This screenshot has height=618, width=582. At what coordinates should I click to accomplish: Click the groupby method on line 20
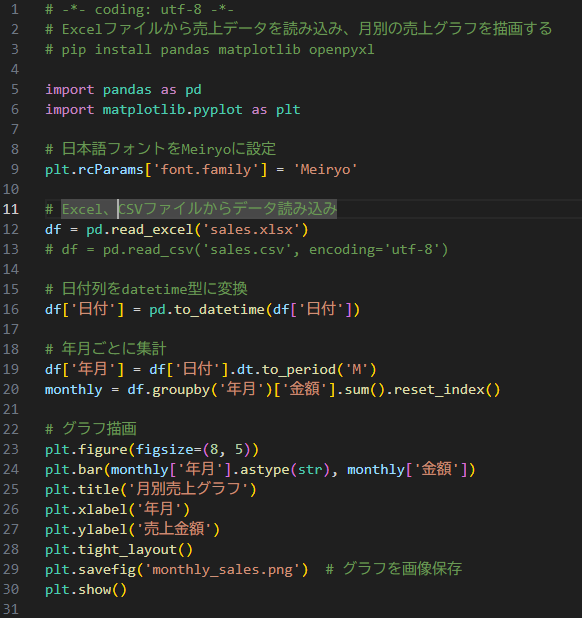(181, 389)
